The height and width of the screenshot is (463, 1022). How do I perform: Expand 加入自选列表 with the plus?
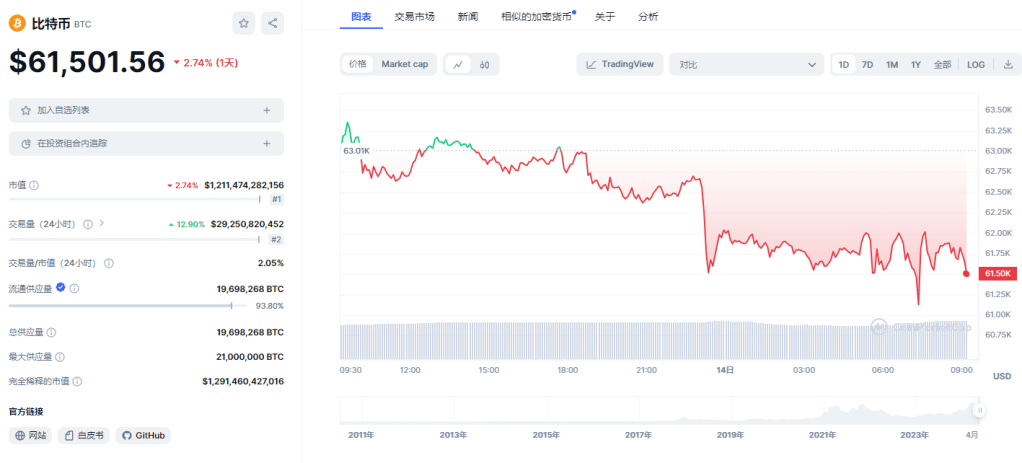point(266,110)
